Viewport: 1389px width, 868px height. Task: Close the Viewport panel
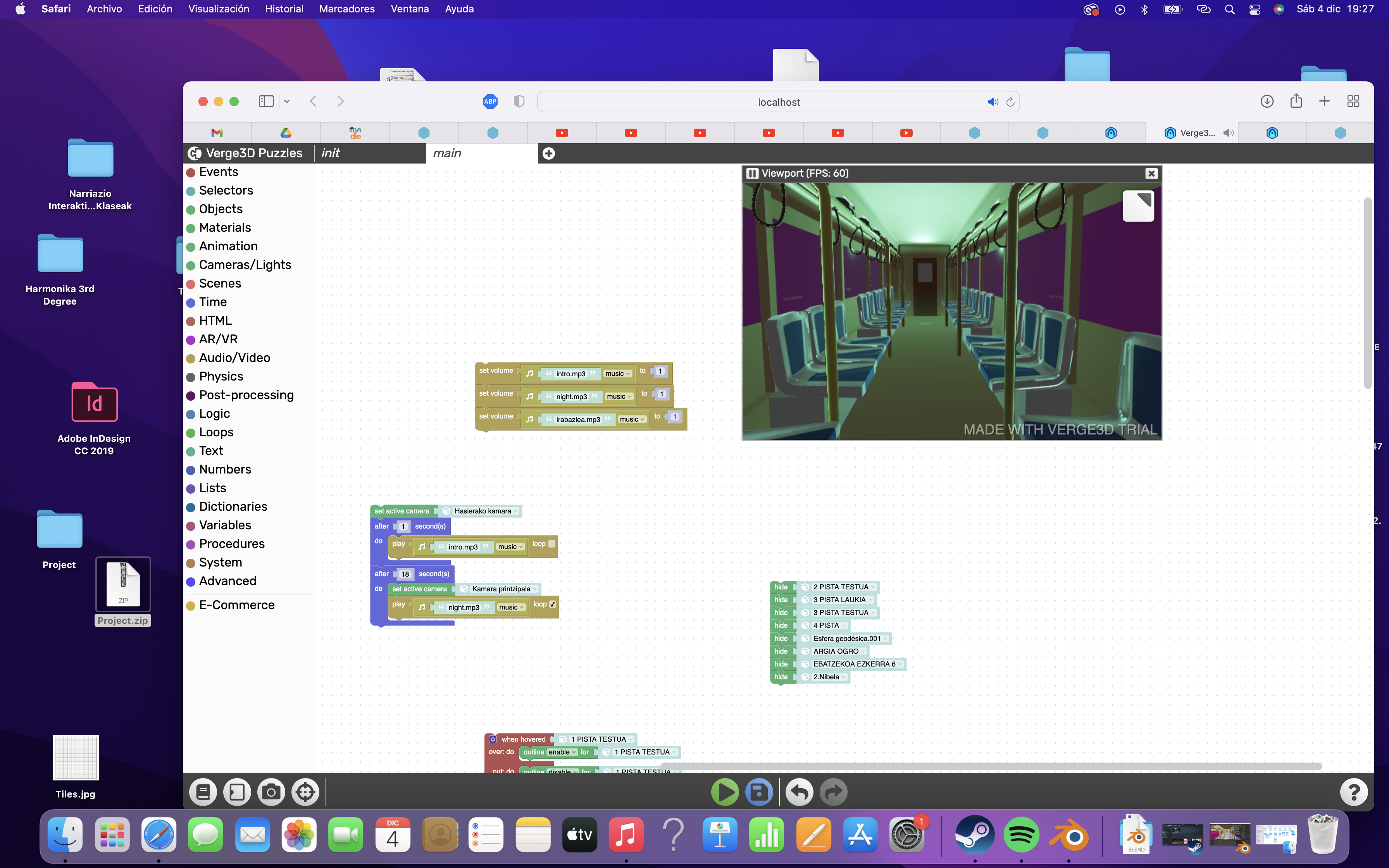[x=1151, y=173]
